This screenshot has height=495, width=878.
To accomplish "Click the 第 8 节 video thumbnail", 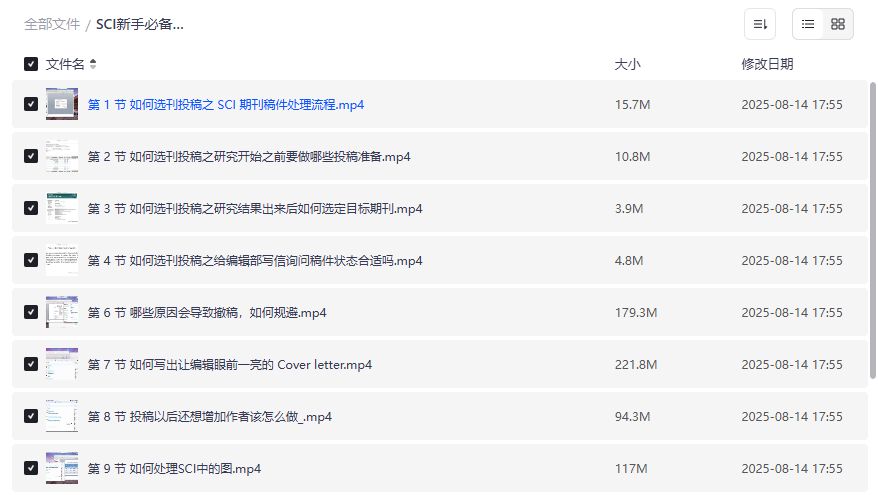I will 62,417.
